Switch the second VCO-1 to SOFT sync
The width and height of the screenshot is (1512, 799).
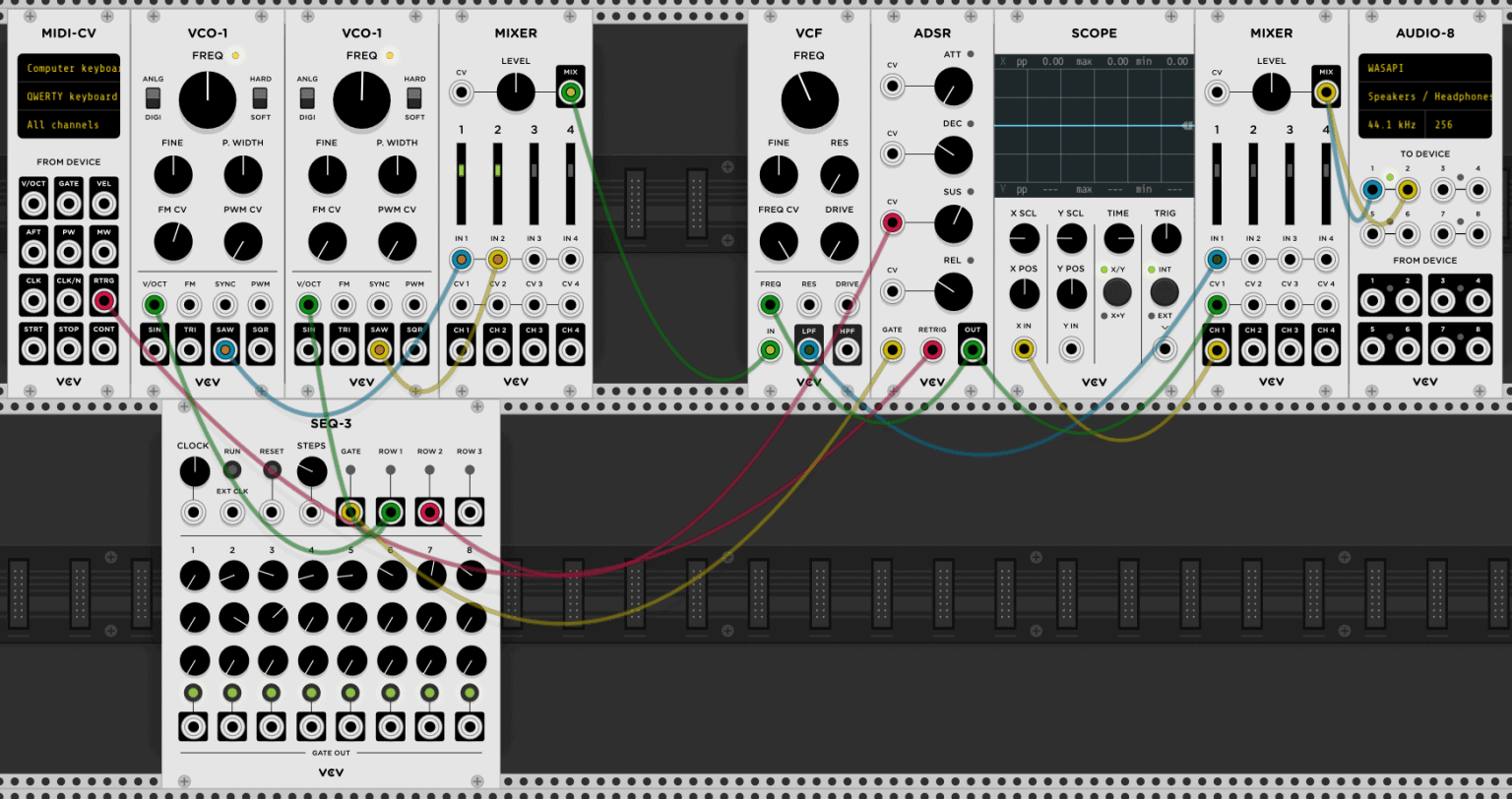tap(414, 98)
